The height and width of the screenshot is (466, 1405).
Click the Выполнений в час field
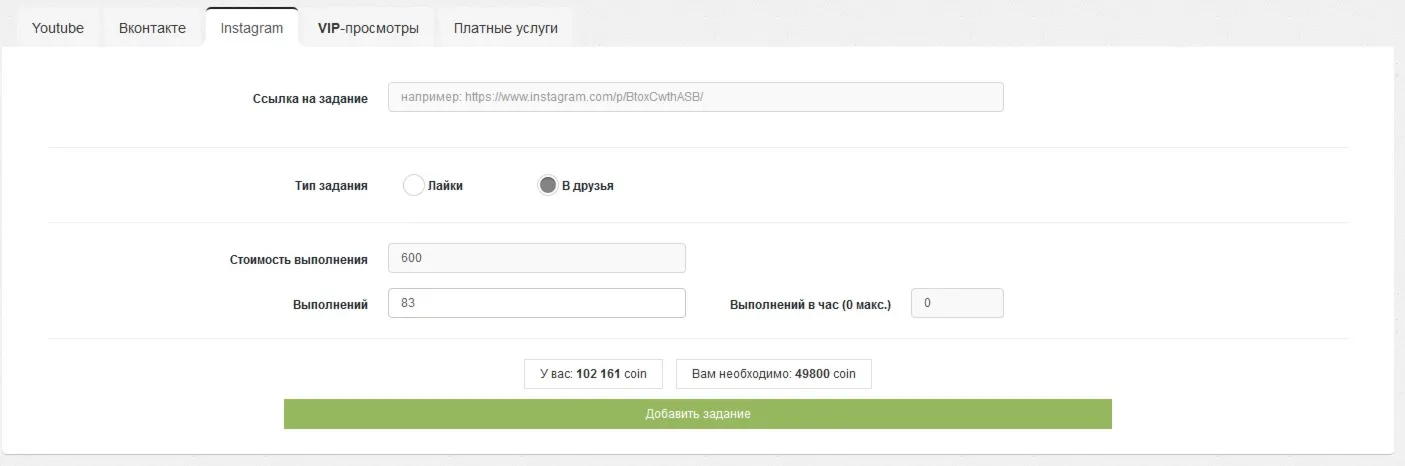pyautogui.click(x=957, y=303)
